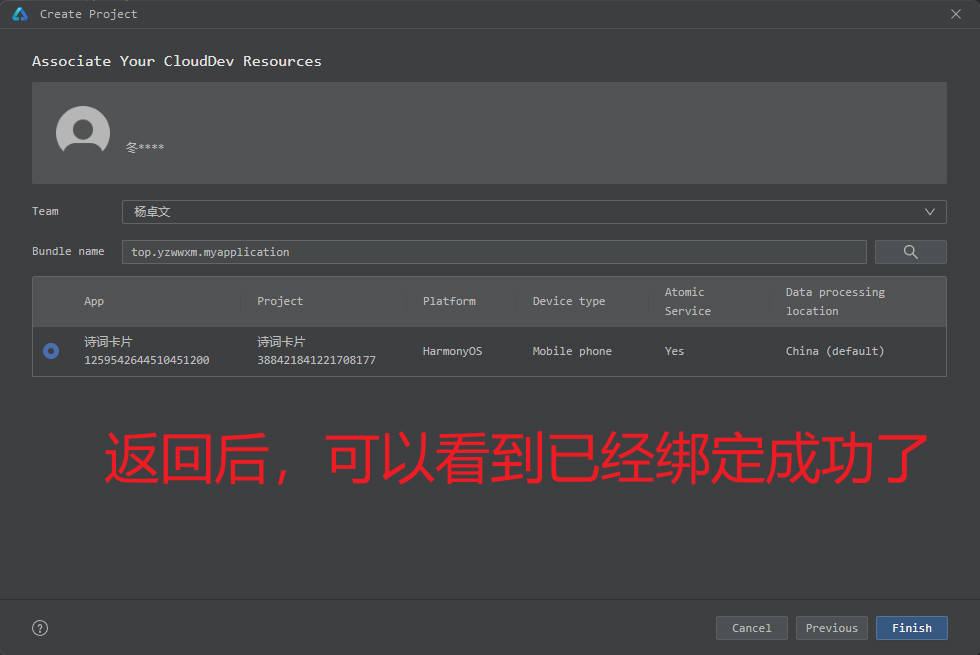The height and width of the screenshot is (655, 980).
Task: Click the Bundle name input field
Action: click(494, 252)
